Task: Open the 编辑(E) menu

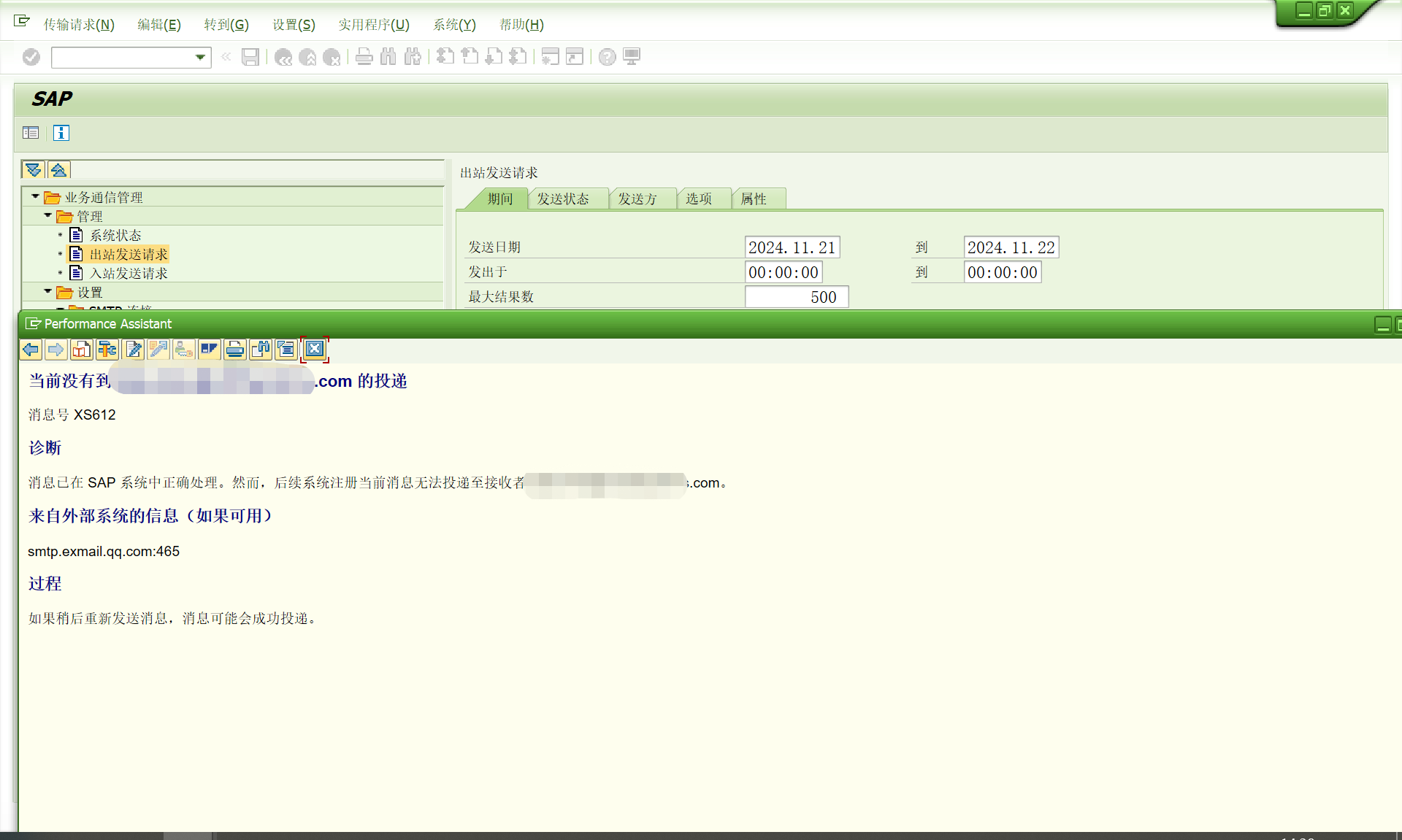Action: coord(159,25)
